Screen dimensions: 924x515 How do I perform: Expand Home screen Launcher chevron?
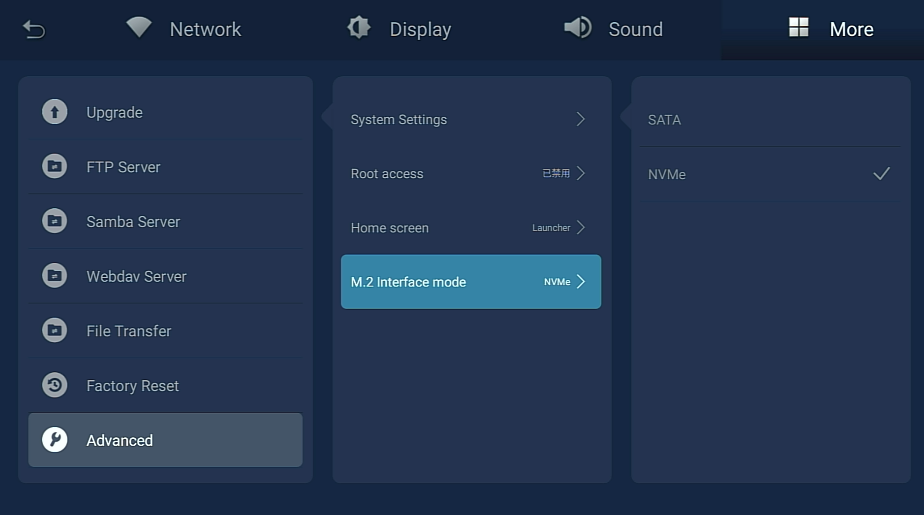[x=580, y=228]
